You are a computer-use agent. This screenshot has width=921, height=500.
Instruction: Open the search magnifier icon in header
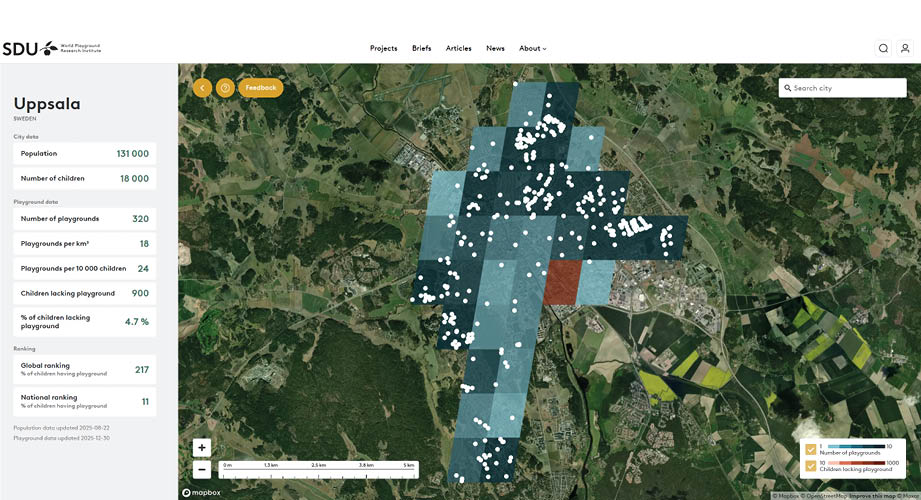[883, 48]
